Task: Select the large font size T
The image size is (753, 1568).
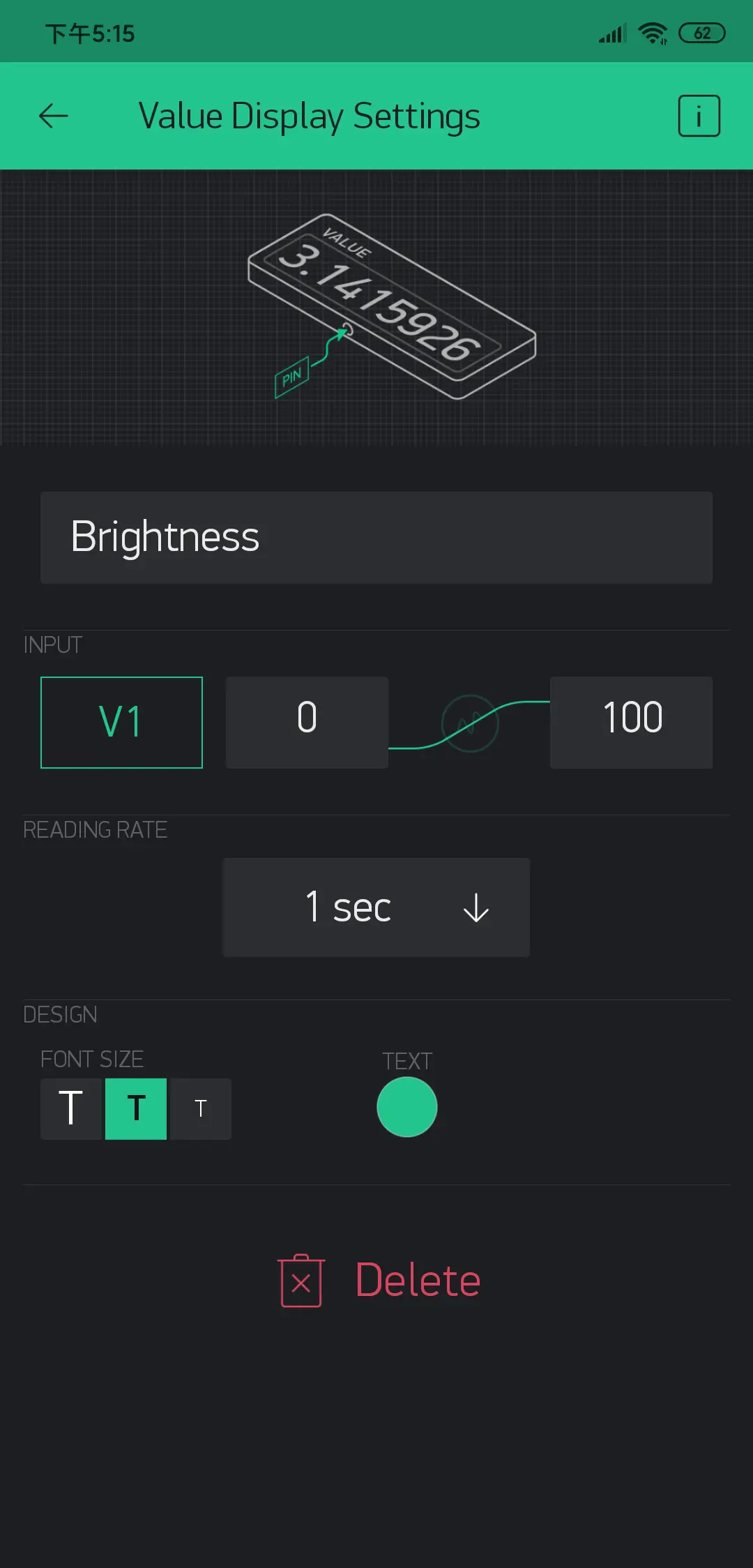Action: point(71,1109)
